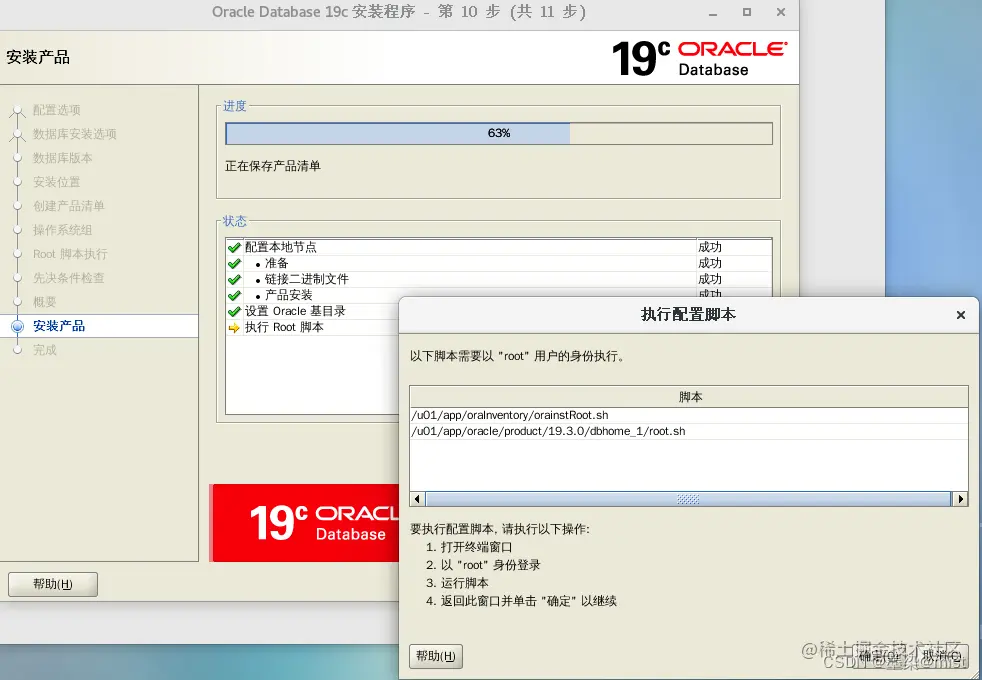The image size is (982, 680).
Task: Click the 帮助 button in the installer window
Action: pyautogui.click(x=53, y=584)
